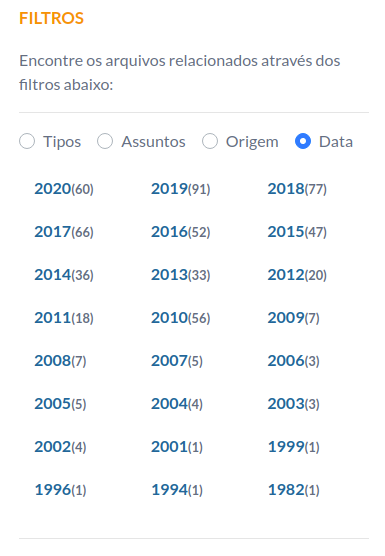Open the 1999 archive link
Viewport: 385px width, 556px height.
click(x=294, y=447)
